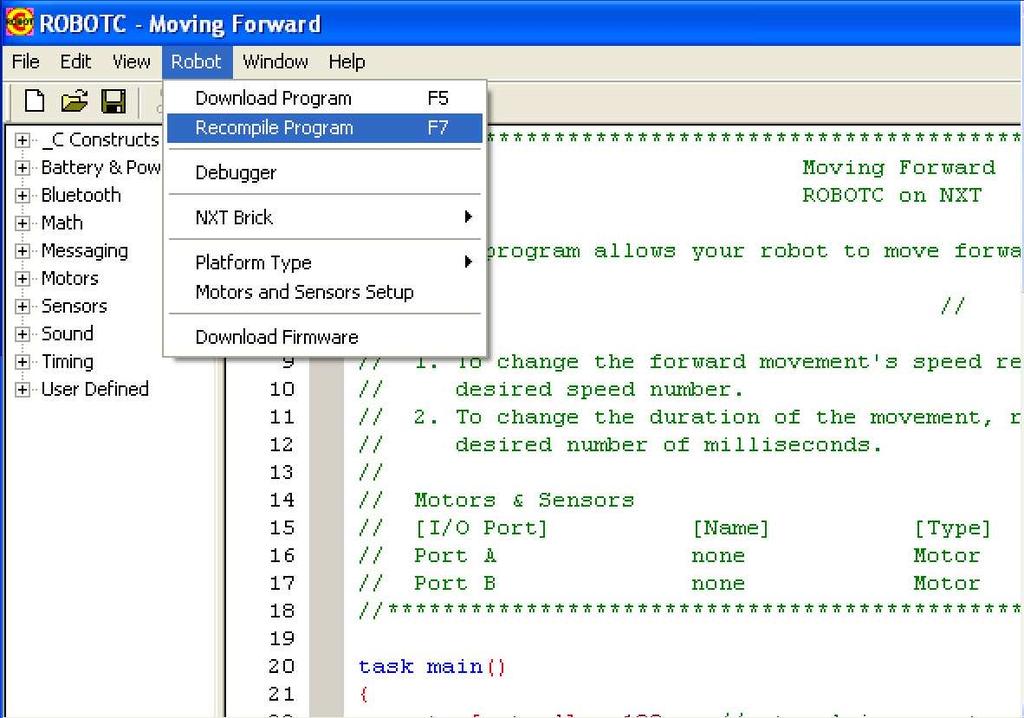Select the Sound label in tree
This screenshot has width=1024, height=718.
coord(67,334)
